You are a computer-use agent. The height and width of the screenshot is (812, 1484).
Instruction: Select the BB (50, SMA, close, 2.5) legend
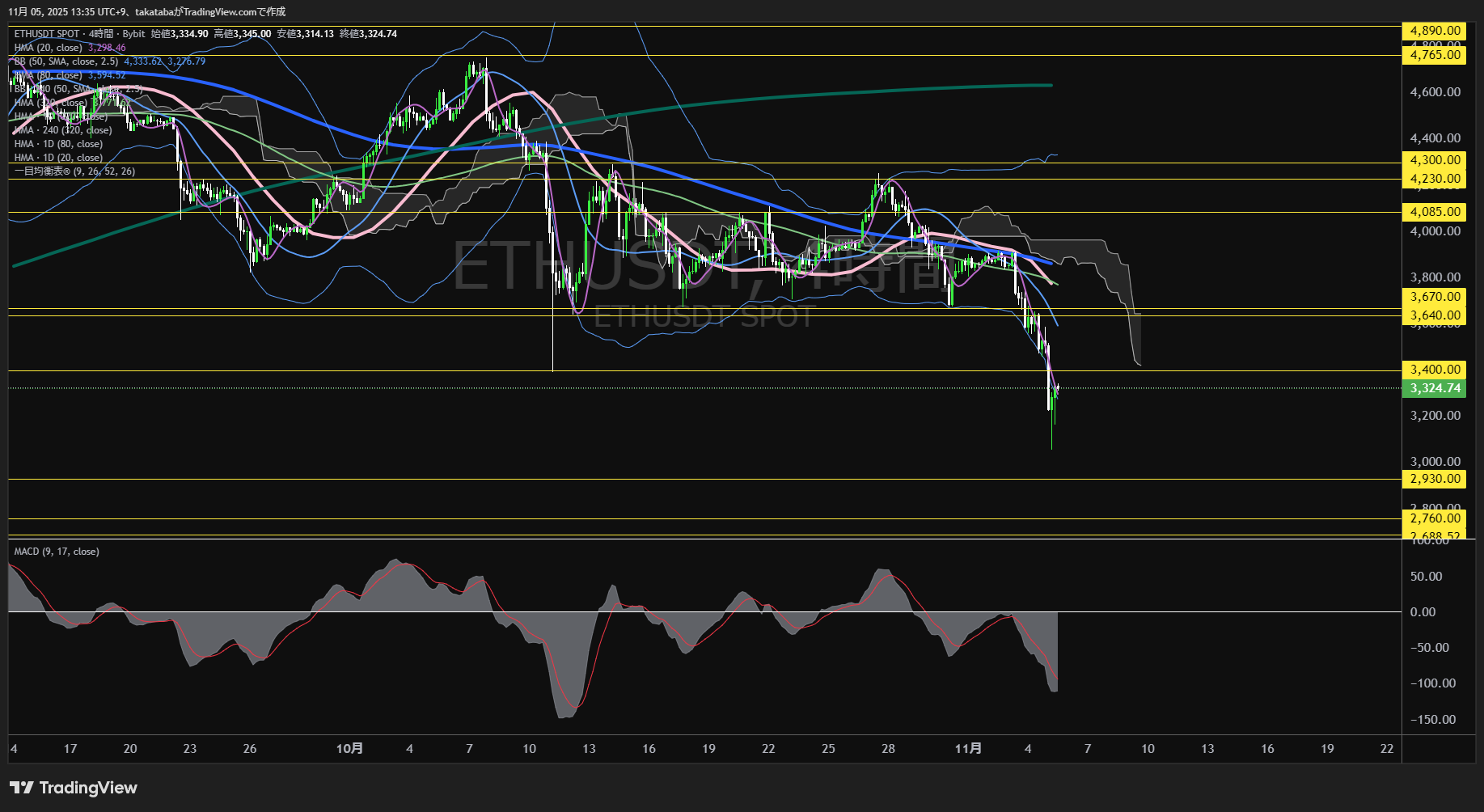pyautogui.click(x=66, y=61)
